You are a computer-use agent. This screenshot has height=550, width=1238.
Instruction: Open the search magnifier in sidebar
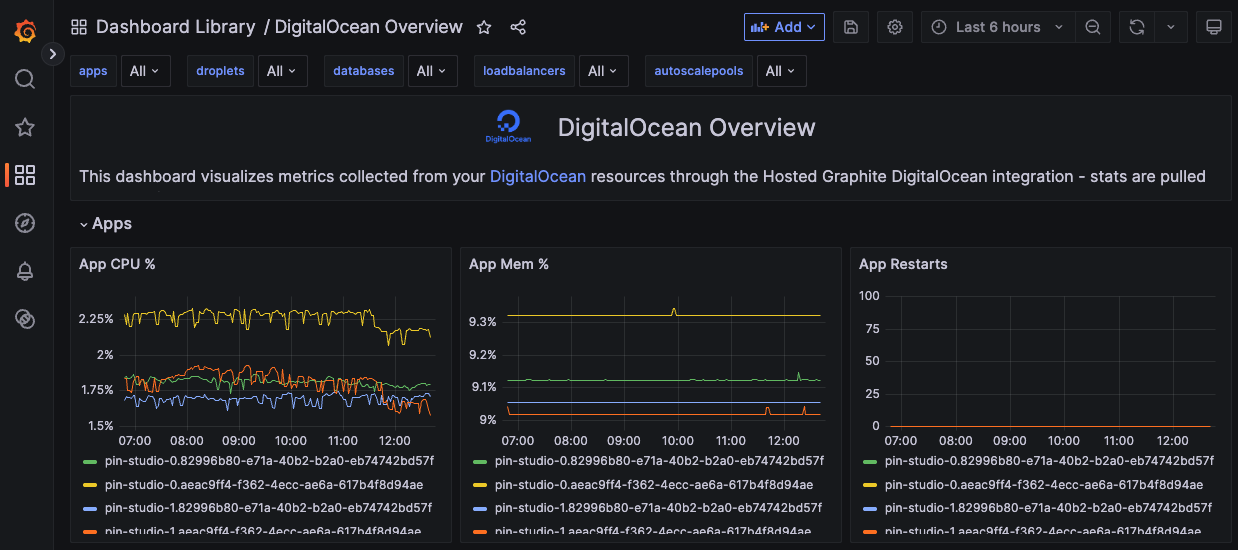25,79
